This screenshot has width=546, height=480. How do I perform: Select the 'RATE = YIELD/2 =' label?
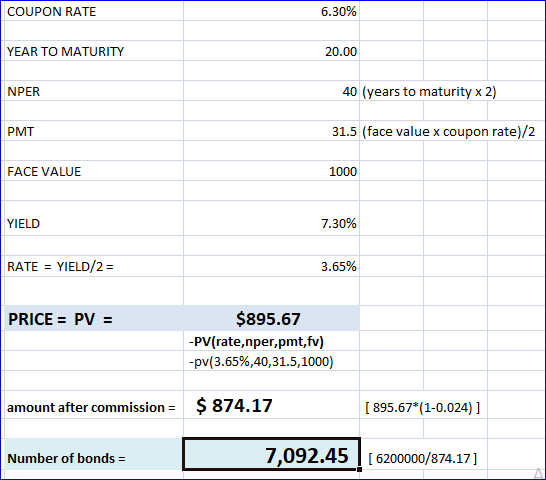pyautogui.click(x=60, y=267)
